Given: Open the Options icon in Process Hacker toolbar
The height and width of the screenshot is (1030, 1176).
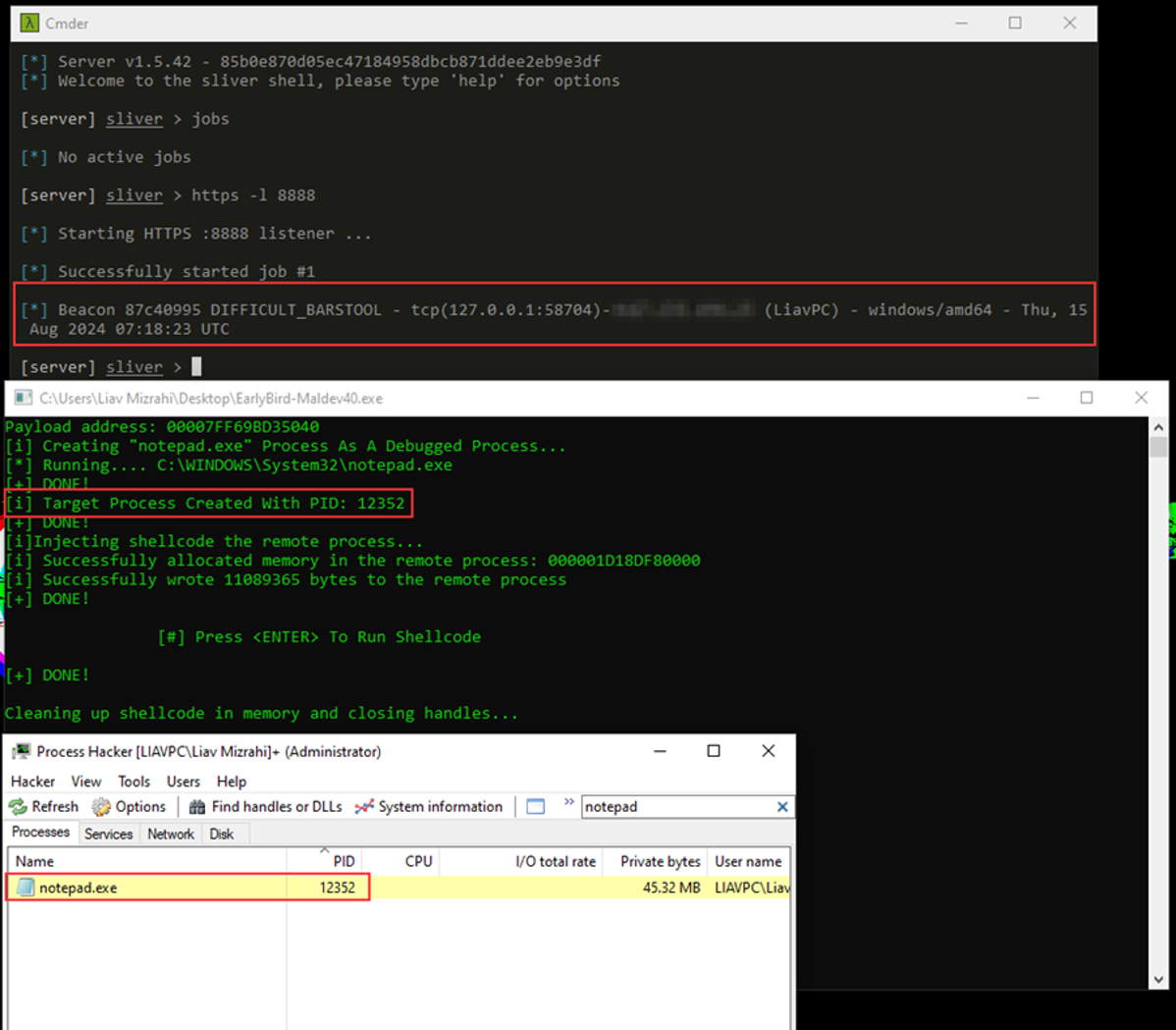Looking at the screenshot, I should (x=99, y=806).
